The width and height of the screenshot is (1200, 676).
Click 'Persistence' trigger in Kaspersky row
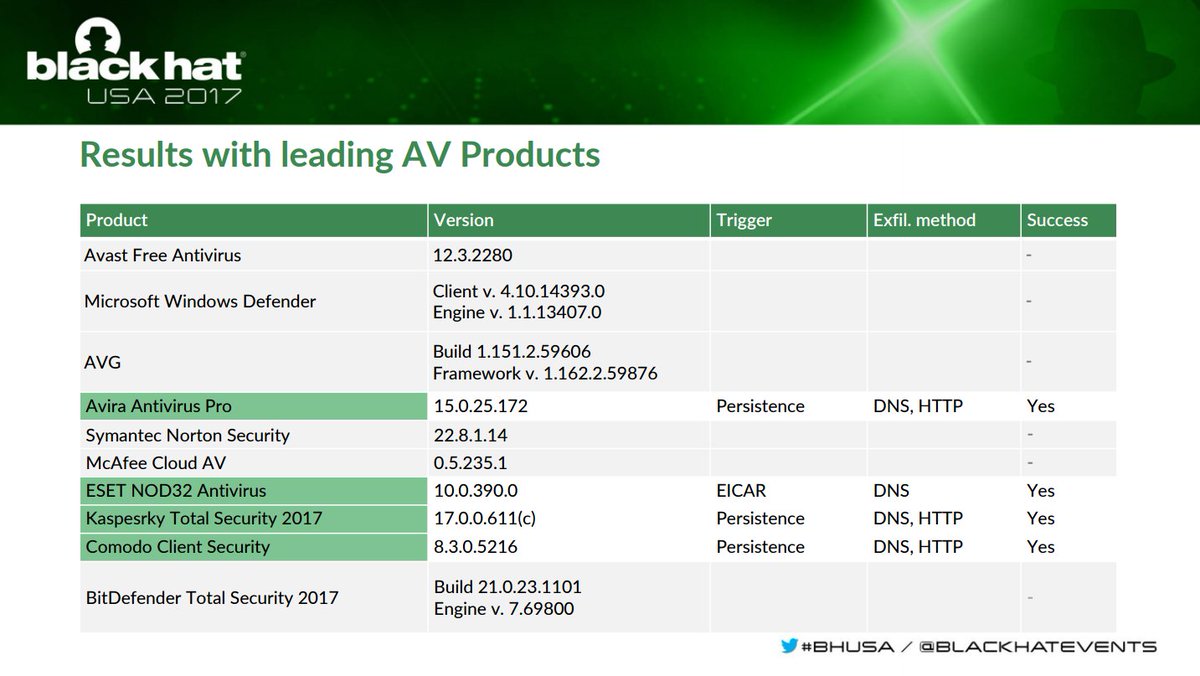tap(760, 519)
